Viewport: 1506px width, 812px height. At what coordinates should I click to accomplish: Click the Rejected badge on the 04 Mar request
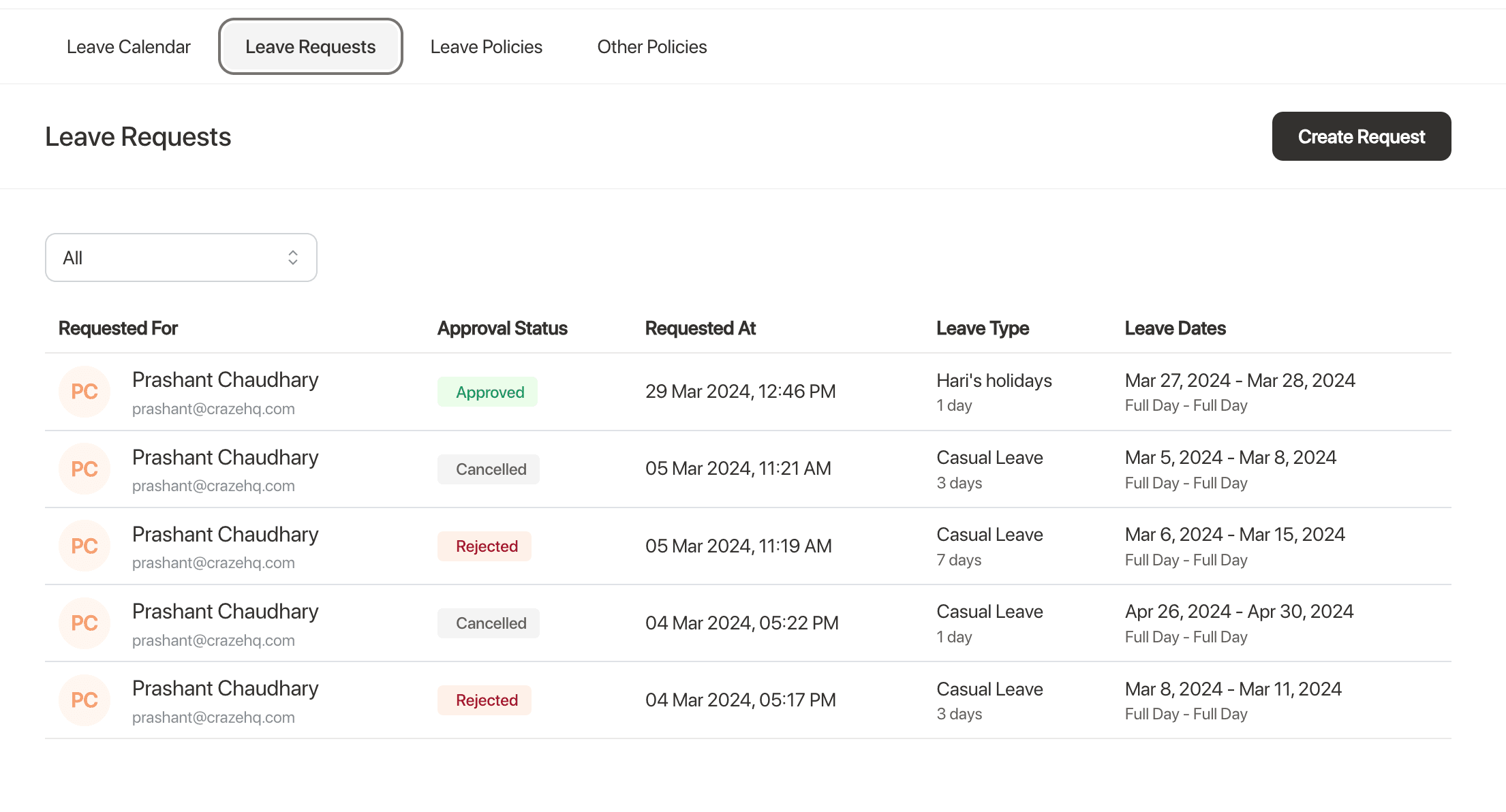coord(484,700)
